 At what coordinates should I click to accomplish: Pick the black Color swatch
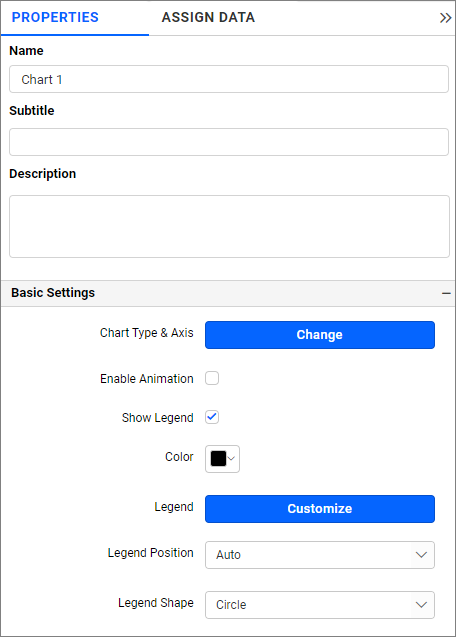click(x=218, y=459)
